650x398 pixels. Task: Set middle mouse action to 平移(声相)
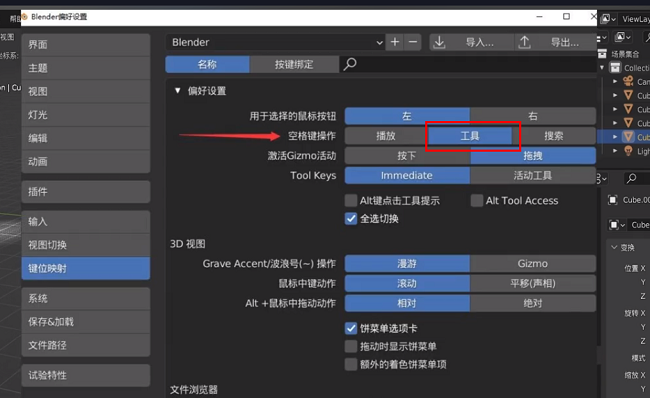(x=533, y=284)
